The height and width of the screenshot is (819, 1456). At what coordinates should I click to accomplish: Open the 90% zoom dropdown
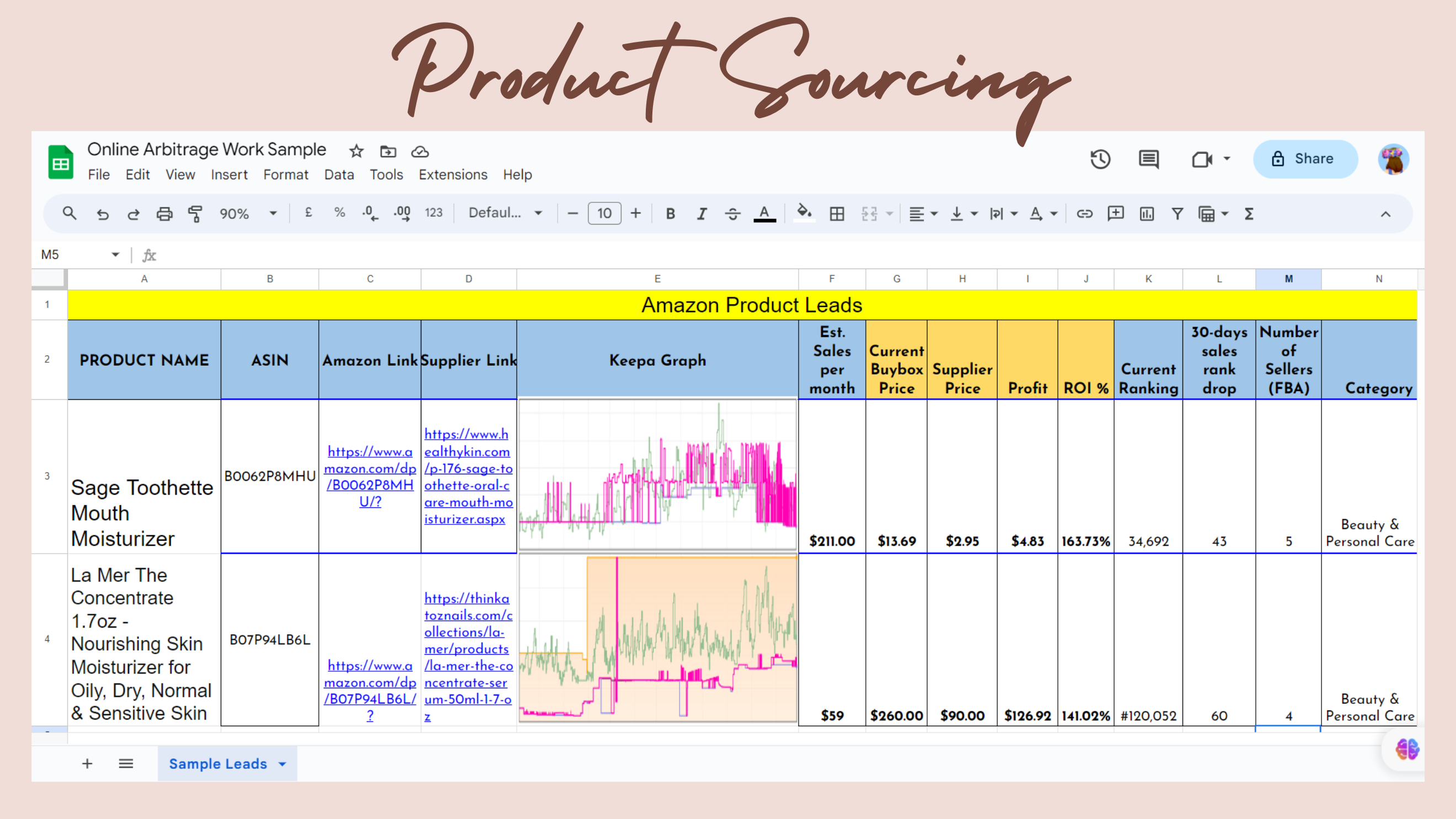point(248,213)
